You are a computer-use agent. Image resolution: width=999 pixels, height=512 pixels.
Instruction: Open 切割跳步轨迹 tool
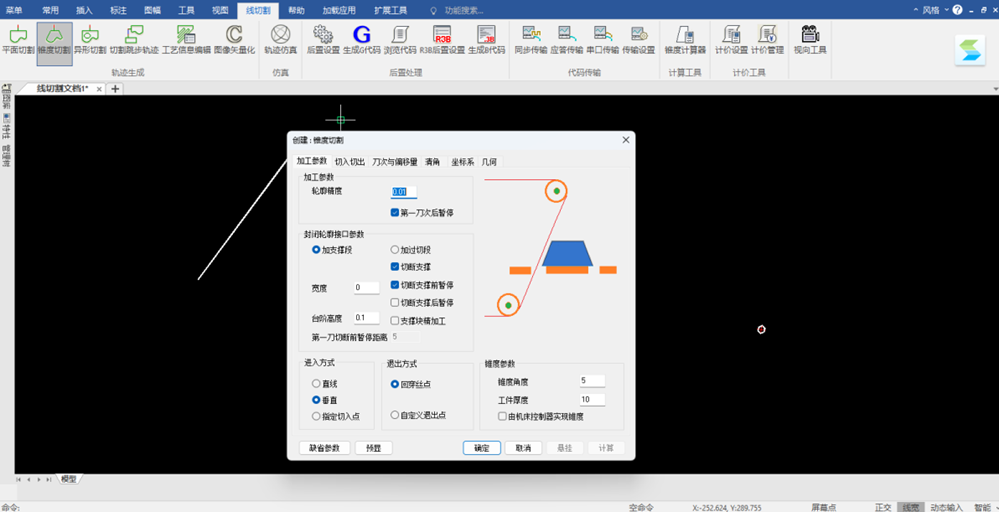coord(134,39)
